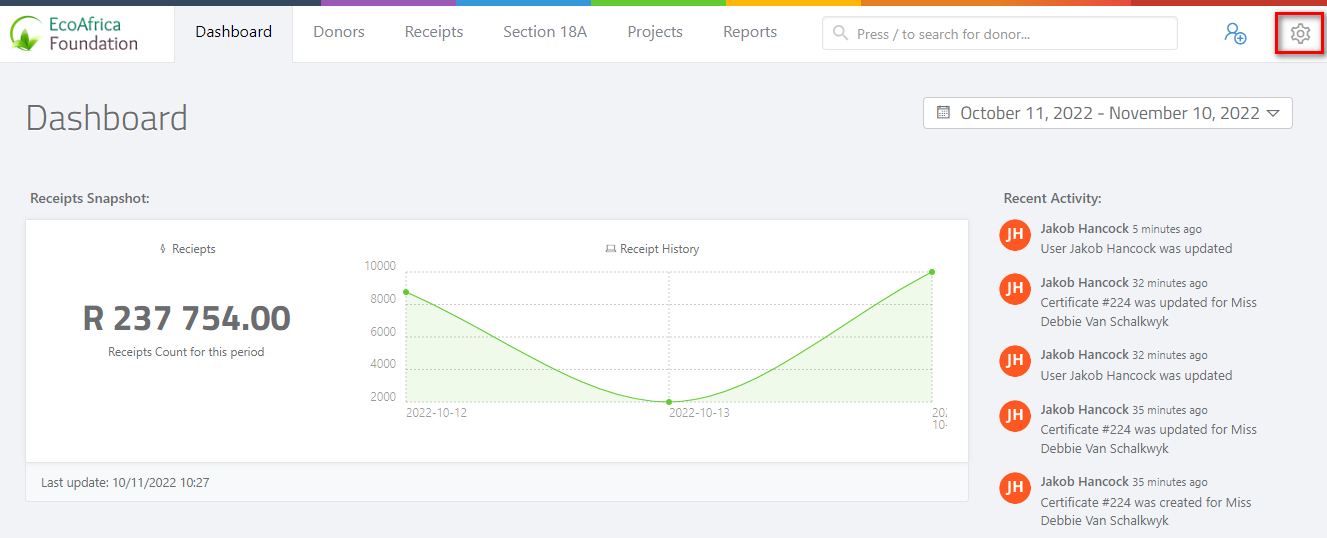Screen dimensions: 1327x538
Task: Click the R 237 754.00 receipts total
Action: pos(186,318)
